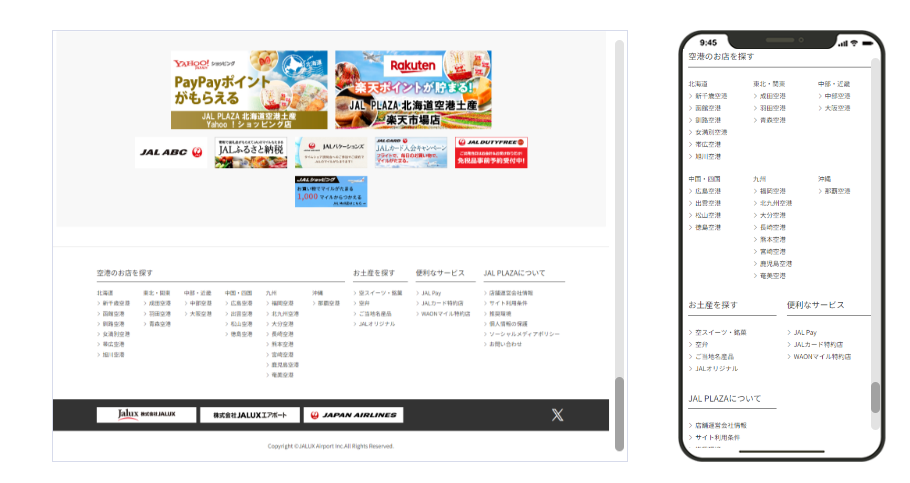The height and width of the screenshot is (483, 910).
Task: Open 空弁 in the desktop footer
Action: click(x=364, y=303)
